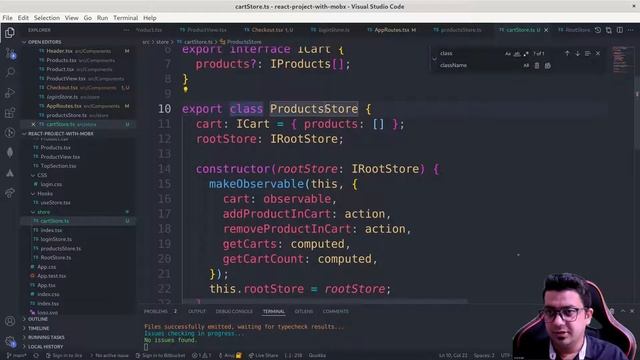Viewport: 640px width, 360px height.
Task: Open the Live Share icon in the activity bar
Action: 10,193
